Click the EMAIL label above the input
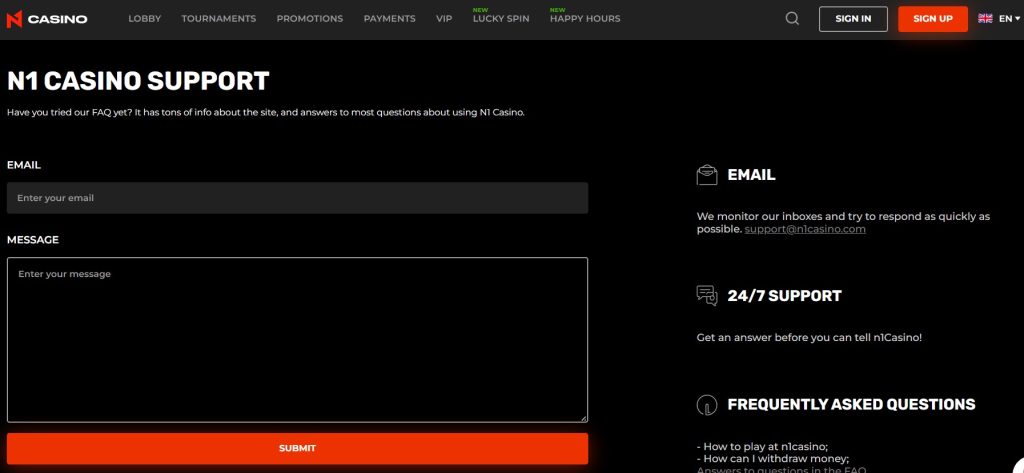Screen dimensions: 1024x473 pos(24,165)
